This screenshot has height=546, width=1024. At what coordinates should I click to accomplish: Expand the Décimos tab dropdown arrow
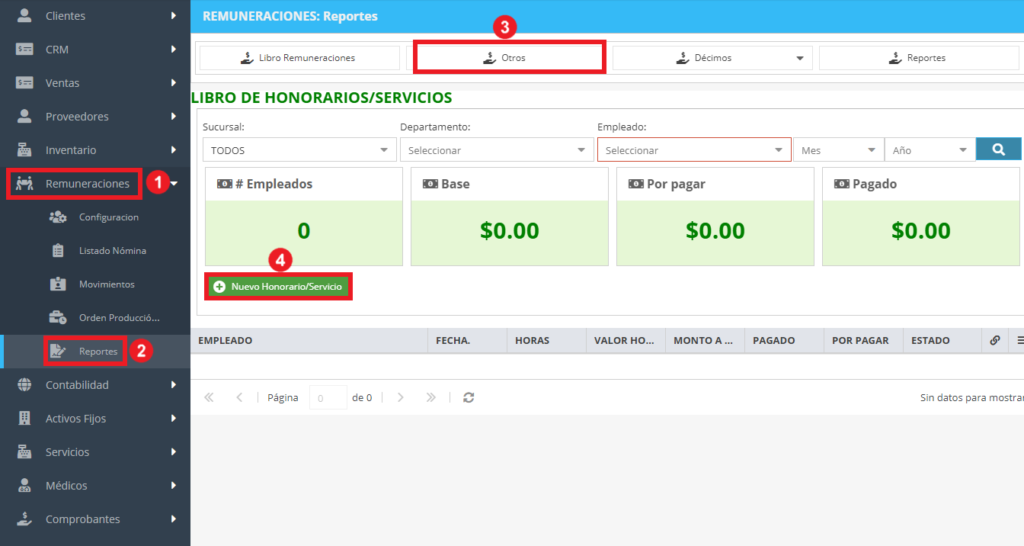(799, 58)
